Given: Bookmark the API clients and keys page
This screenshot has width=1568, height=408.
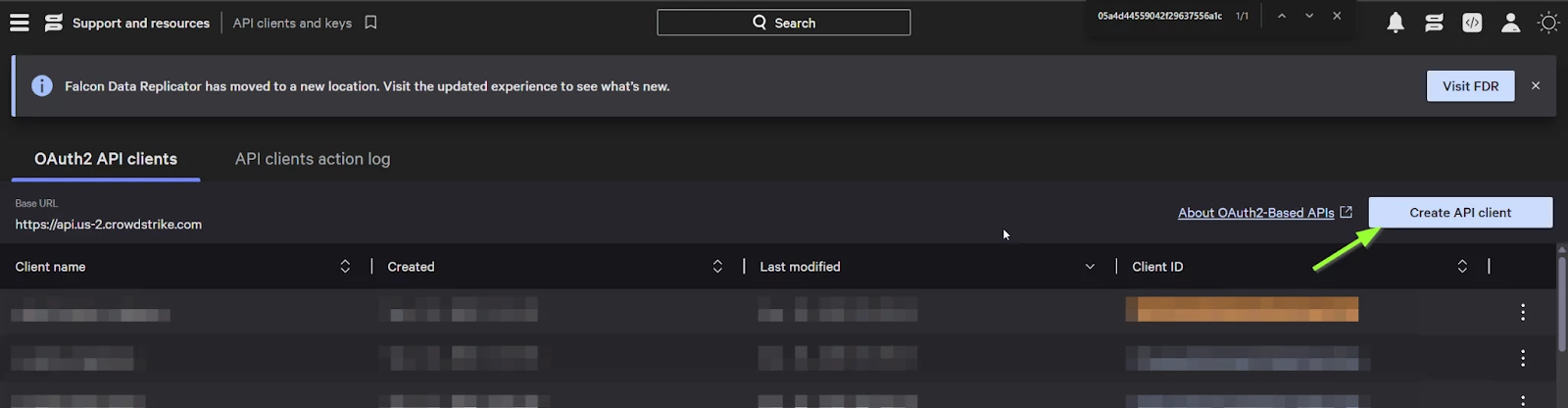Looking at the screenshot, I should [x=370, y=23].
